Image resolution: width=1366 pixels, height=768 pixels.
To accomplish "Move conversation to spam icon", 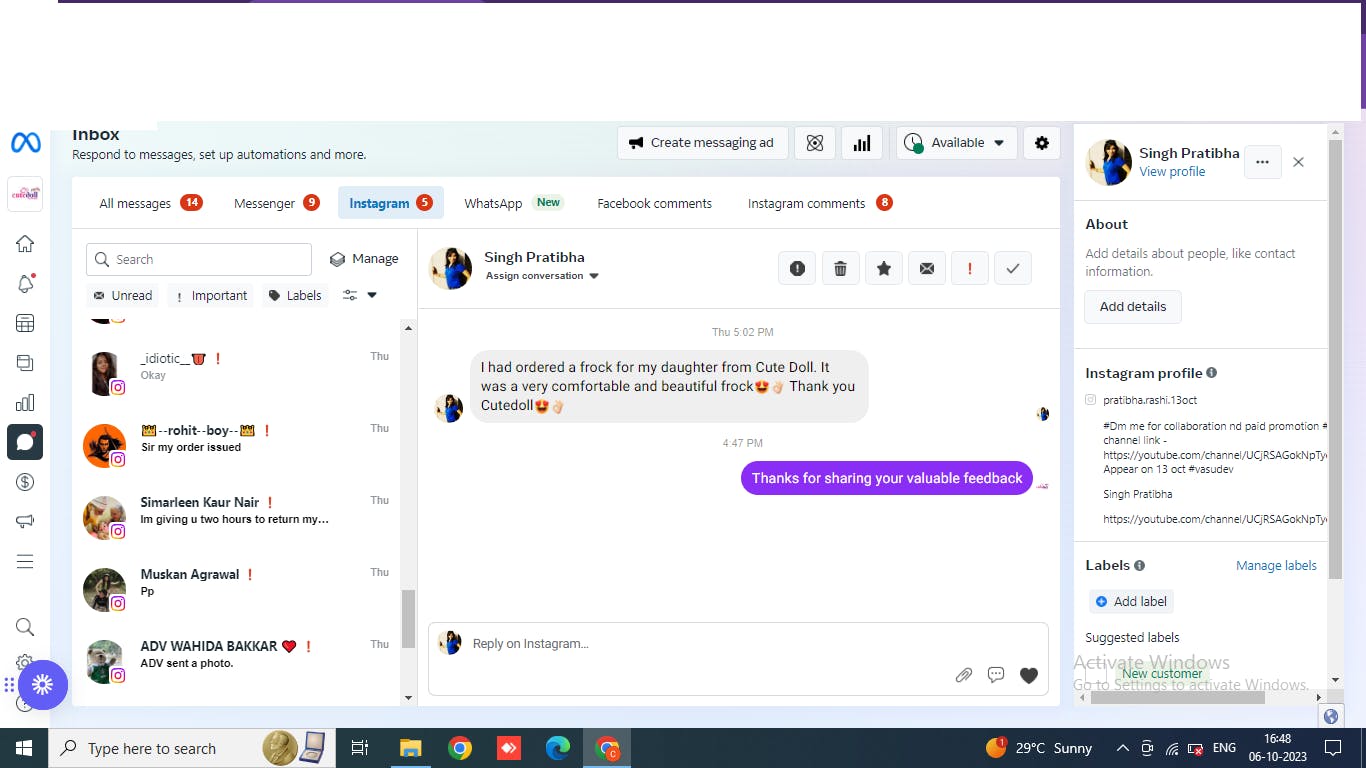I will pyautogui.click(x=797, y=268).
